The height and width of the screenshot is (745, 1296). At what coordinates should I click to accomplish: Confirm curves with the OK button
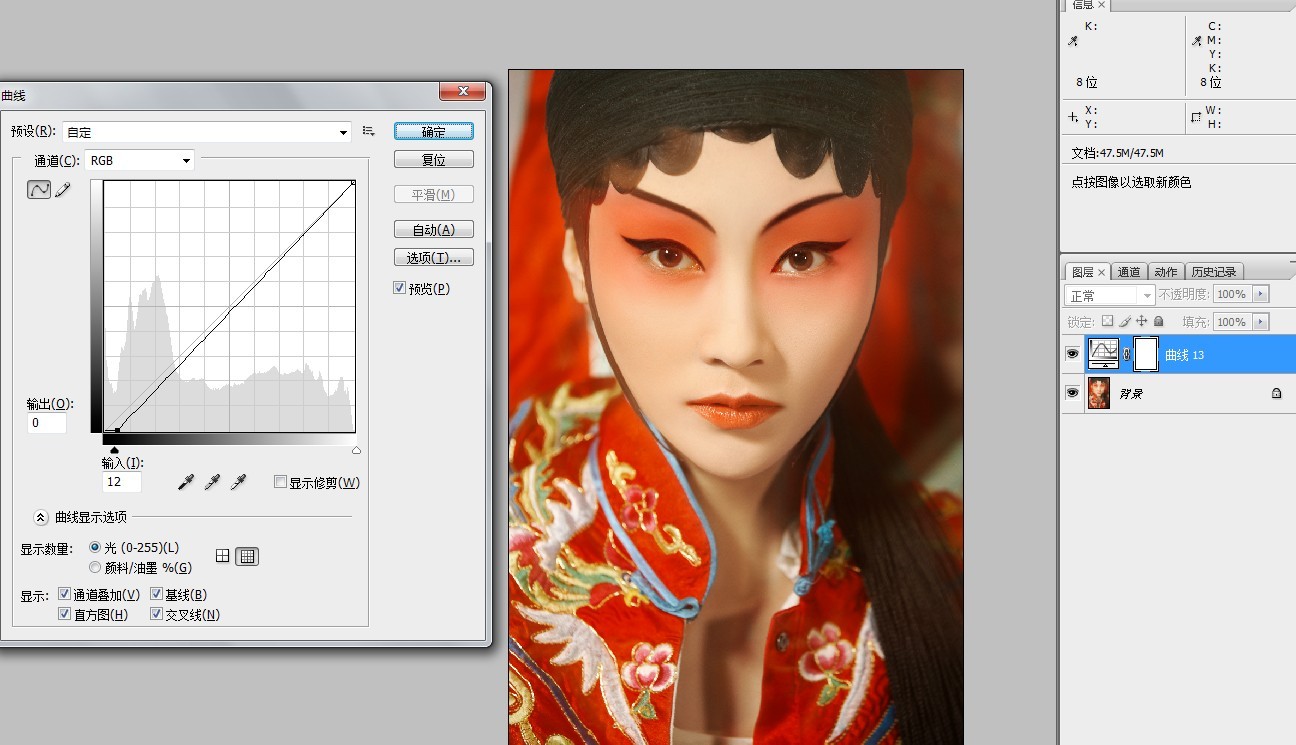click(434, 131)
